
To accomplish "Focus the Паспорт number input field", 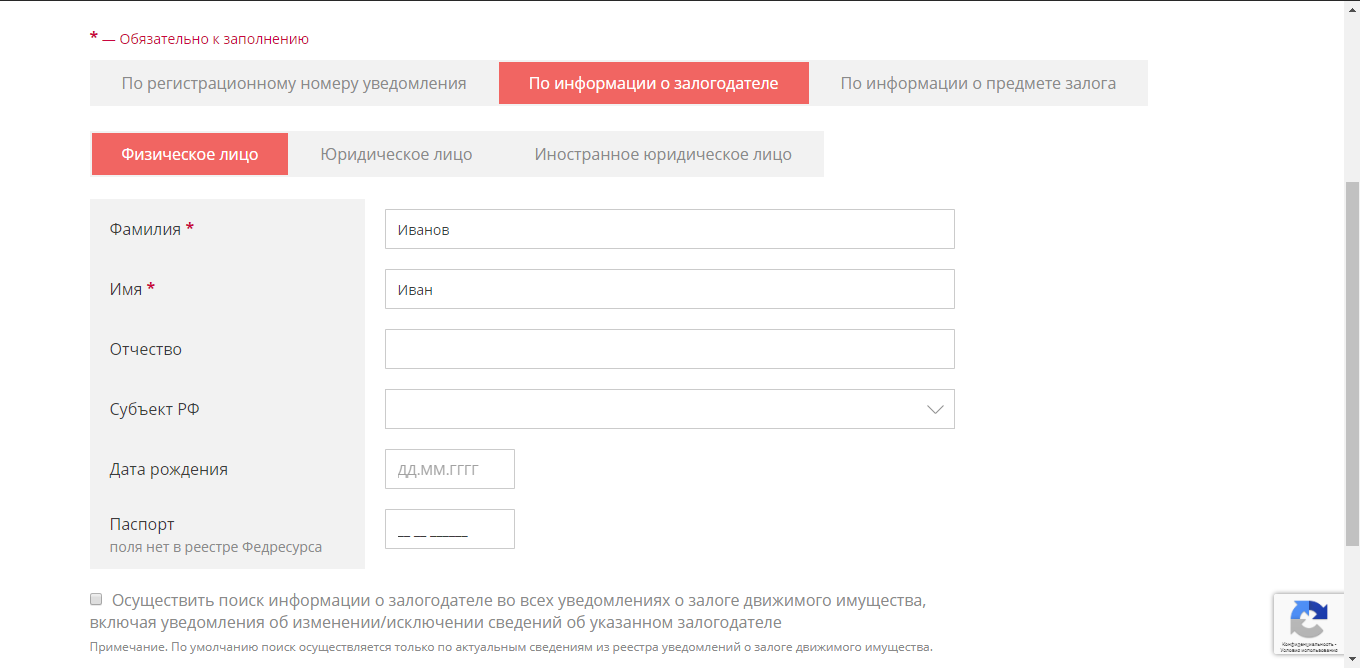I will click(449, 529).
